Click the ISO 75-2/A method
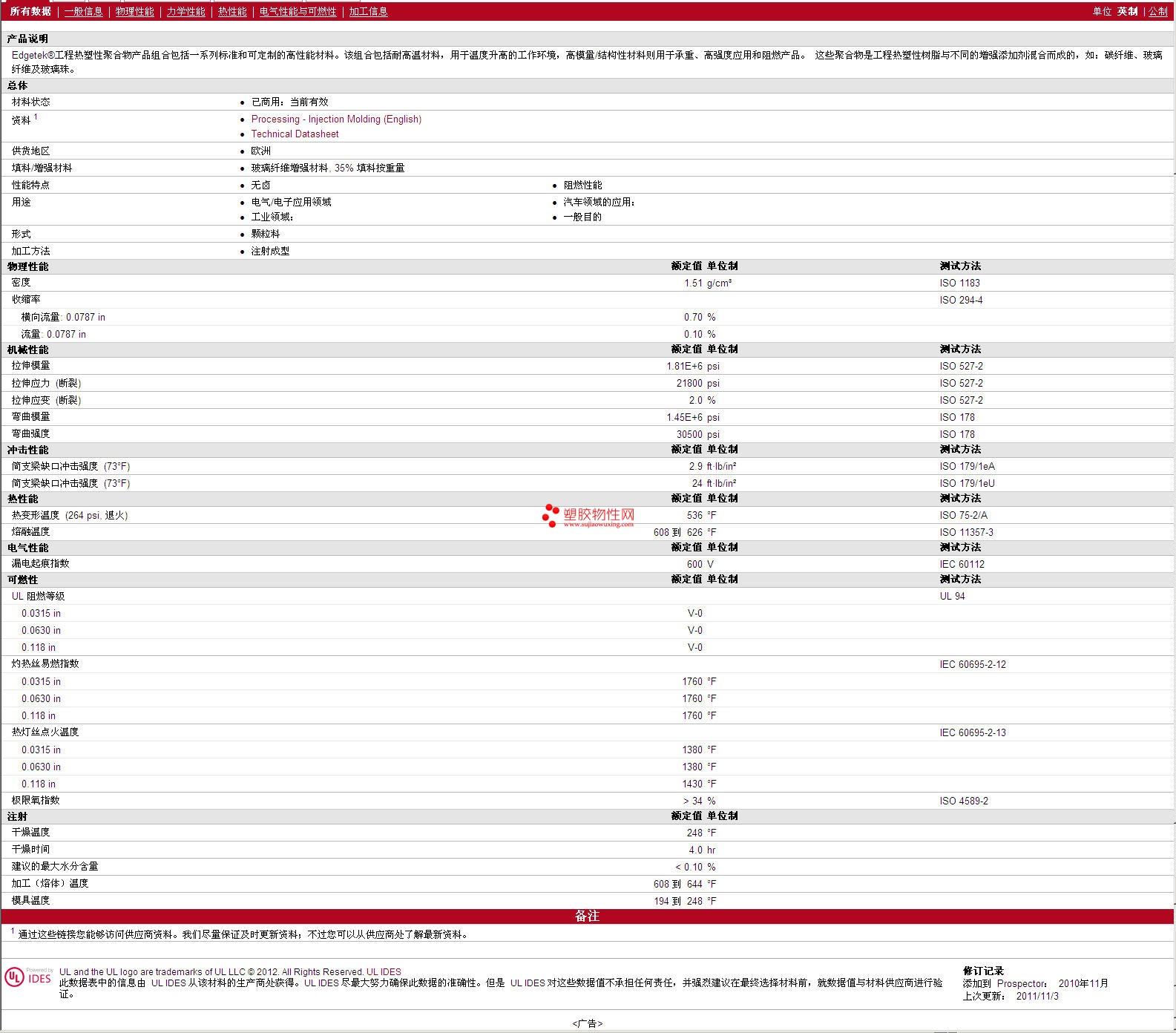 point(963,516)
